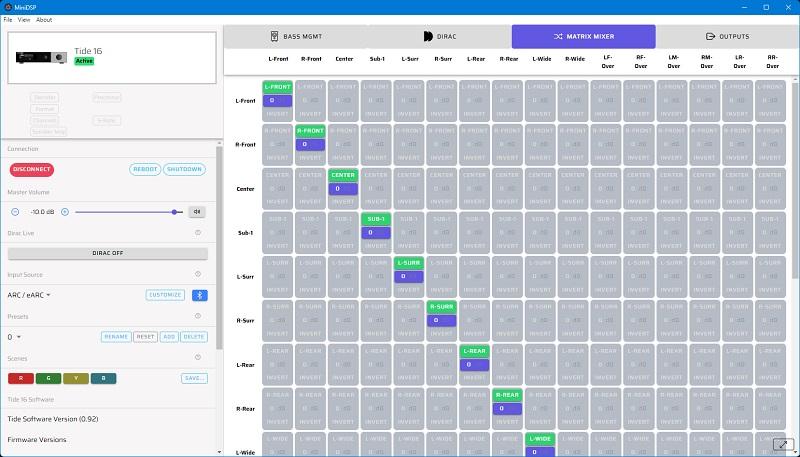Switch to the Outputs tab
Screen dimensions: 800x457
click(x=727, y=37)
